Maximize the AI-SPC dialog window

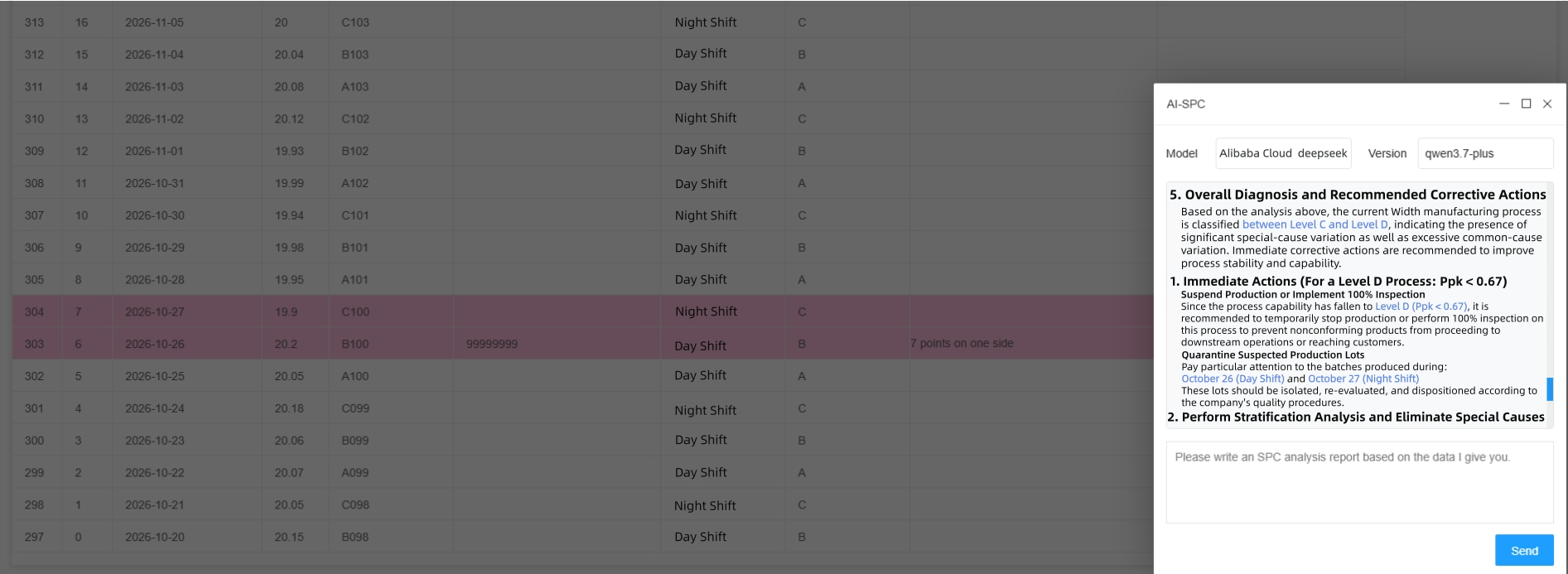tap(1526, 104)
